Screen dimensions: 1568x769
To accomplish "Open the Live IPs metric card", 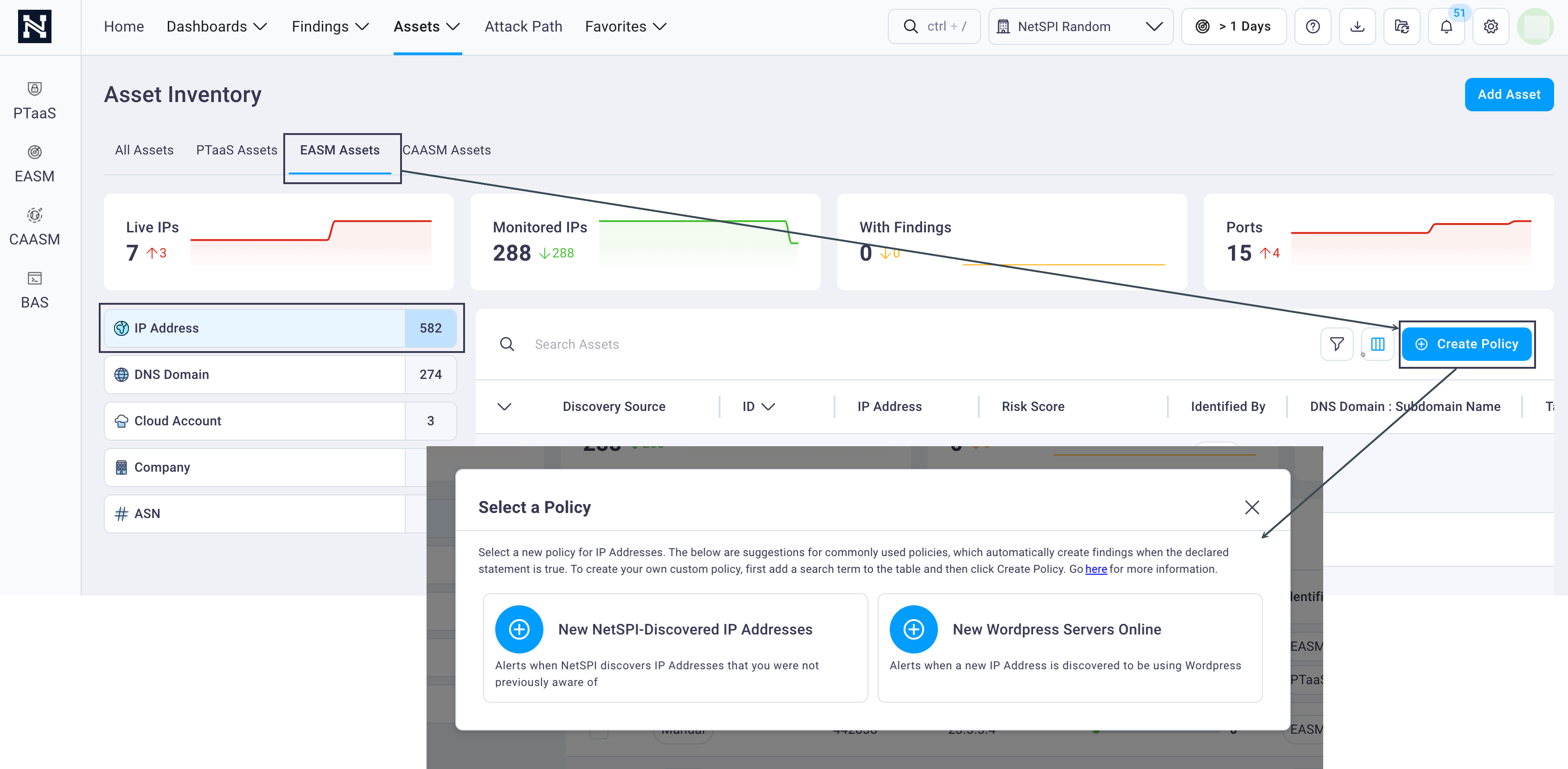I will tap(278, 242).
